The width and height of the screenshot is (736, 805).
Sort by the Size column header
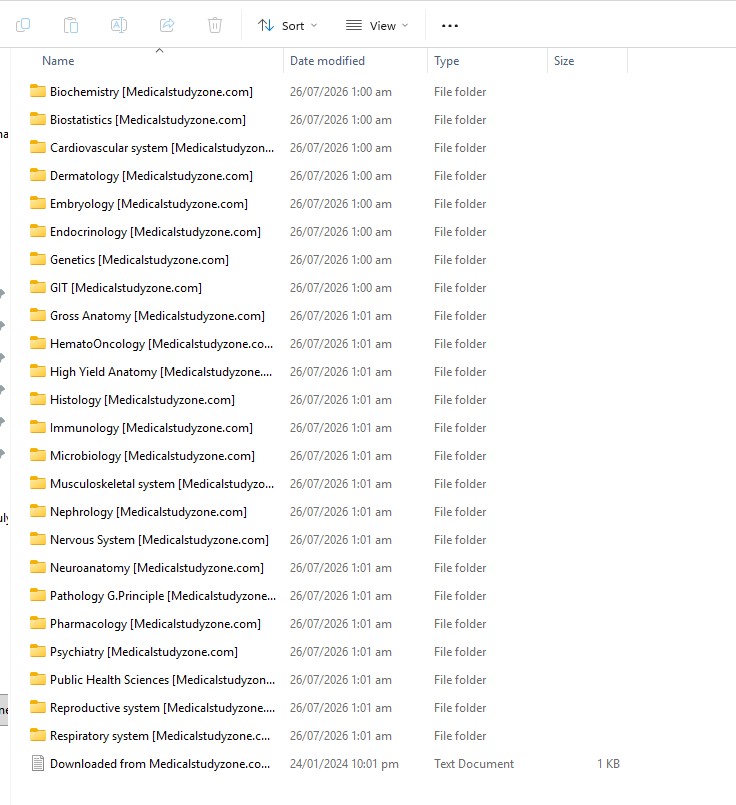click(x=564, y=61)
